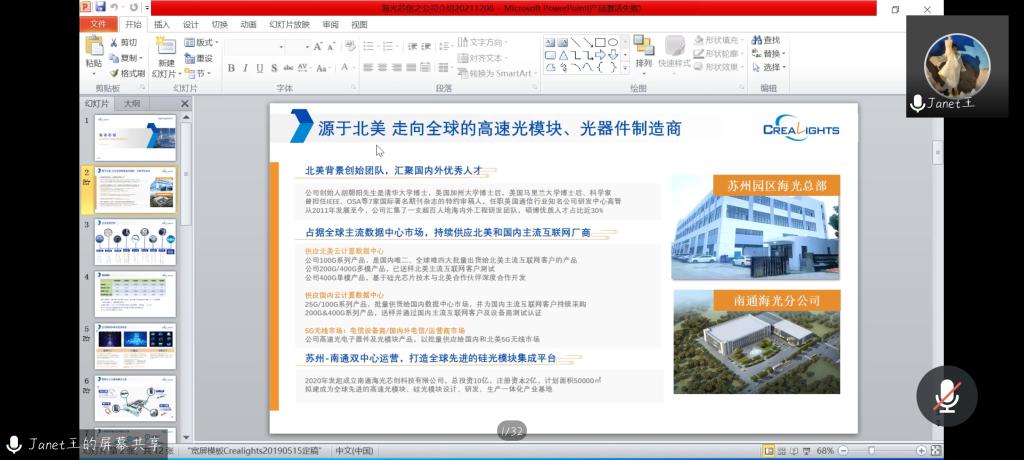Click Shape Outline (形状轮廓) button

(x=718, y=54)
